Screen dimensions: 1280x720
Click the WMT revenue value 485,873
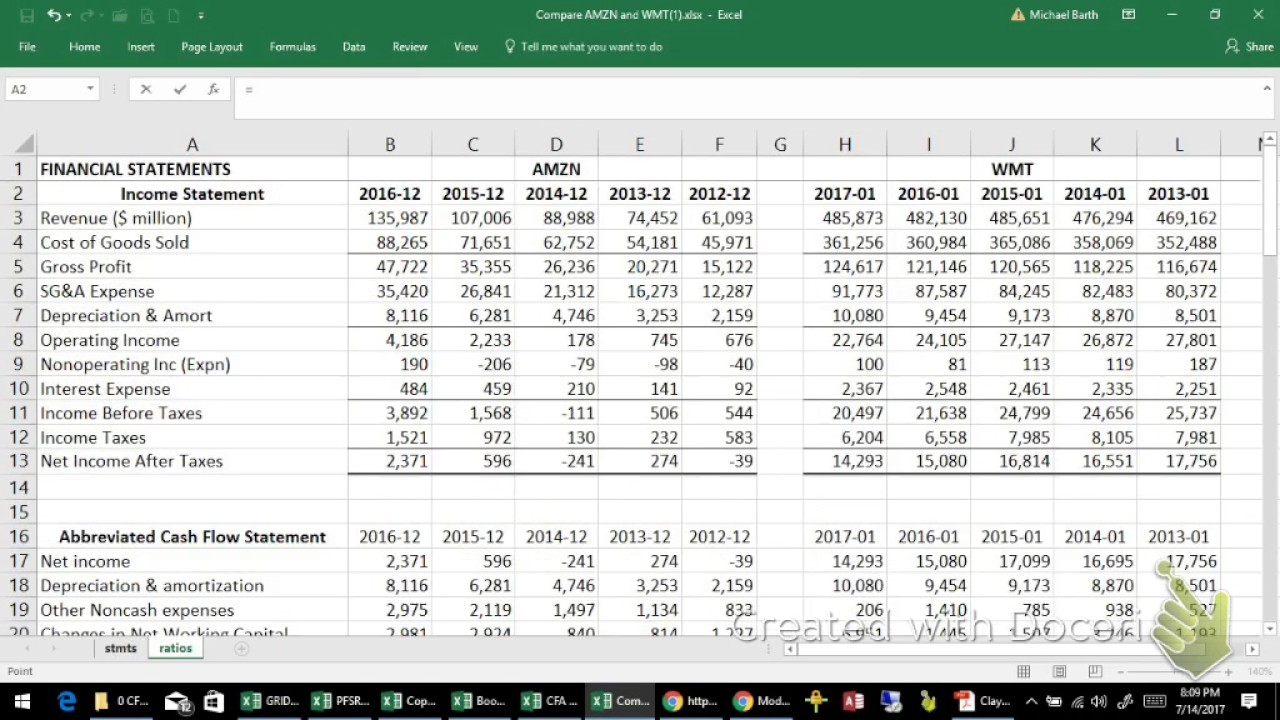click(x=845, y=218)
